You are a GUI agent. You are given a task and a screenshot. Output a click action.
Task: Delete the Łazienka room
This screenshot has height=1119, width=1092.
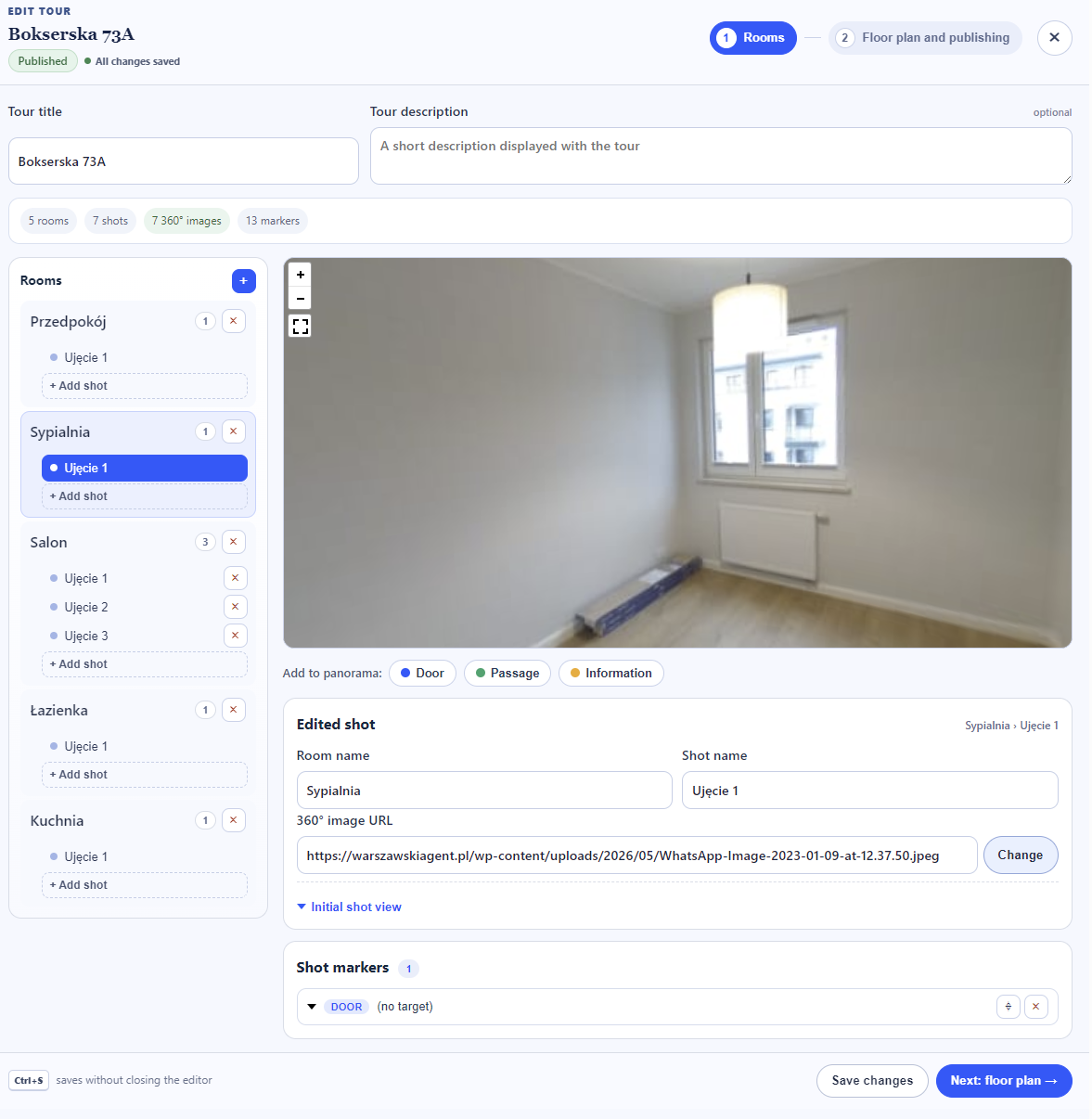click(234, 710)
